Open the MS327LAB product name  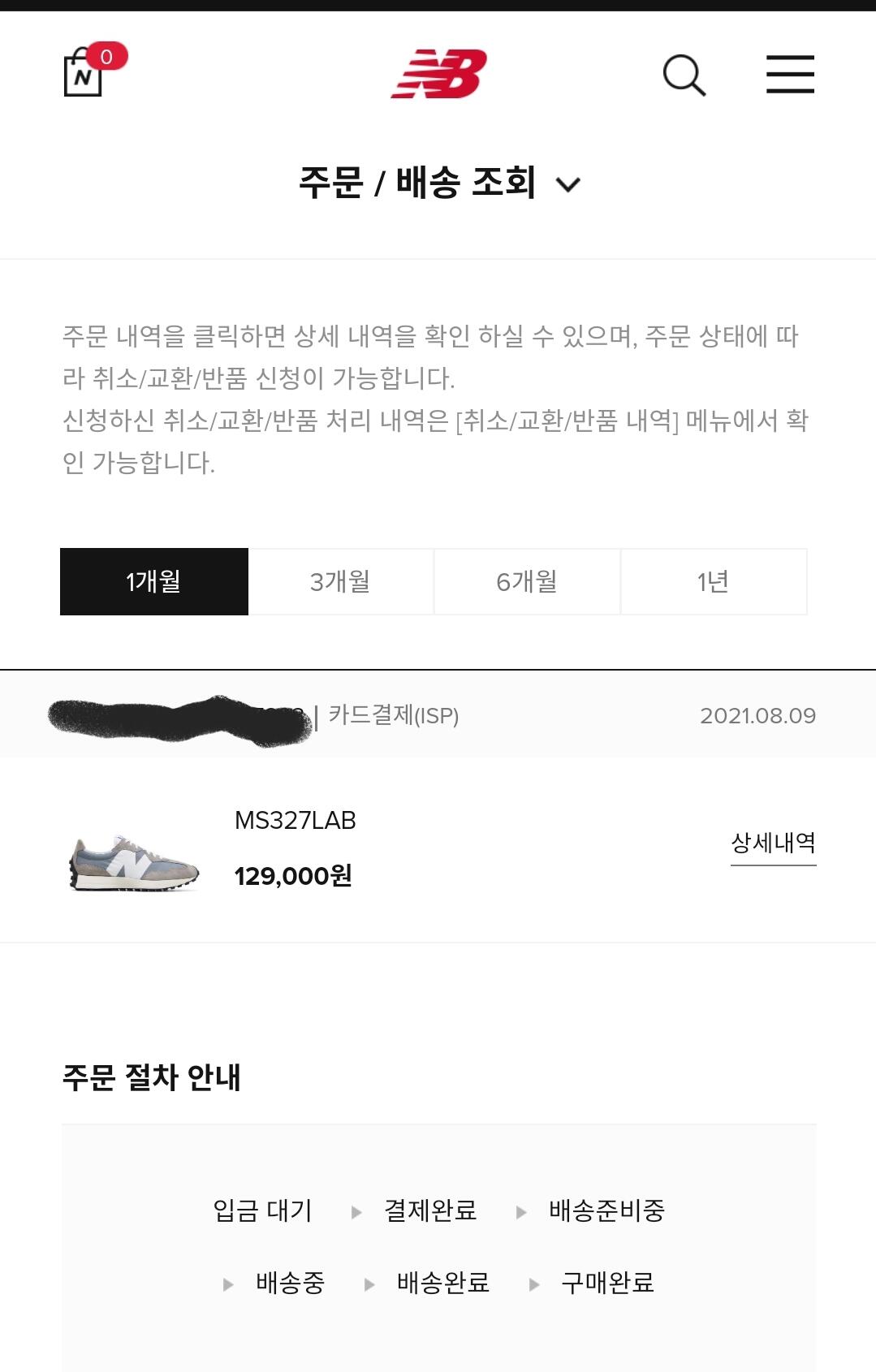pyautogui.click(x=296, y=821)
